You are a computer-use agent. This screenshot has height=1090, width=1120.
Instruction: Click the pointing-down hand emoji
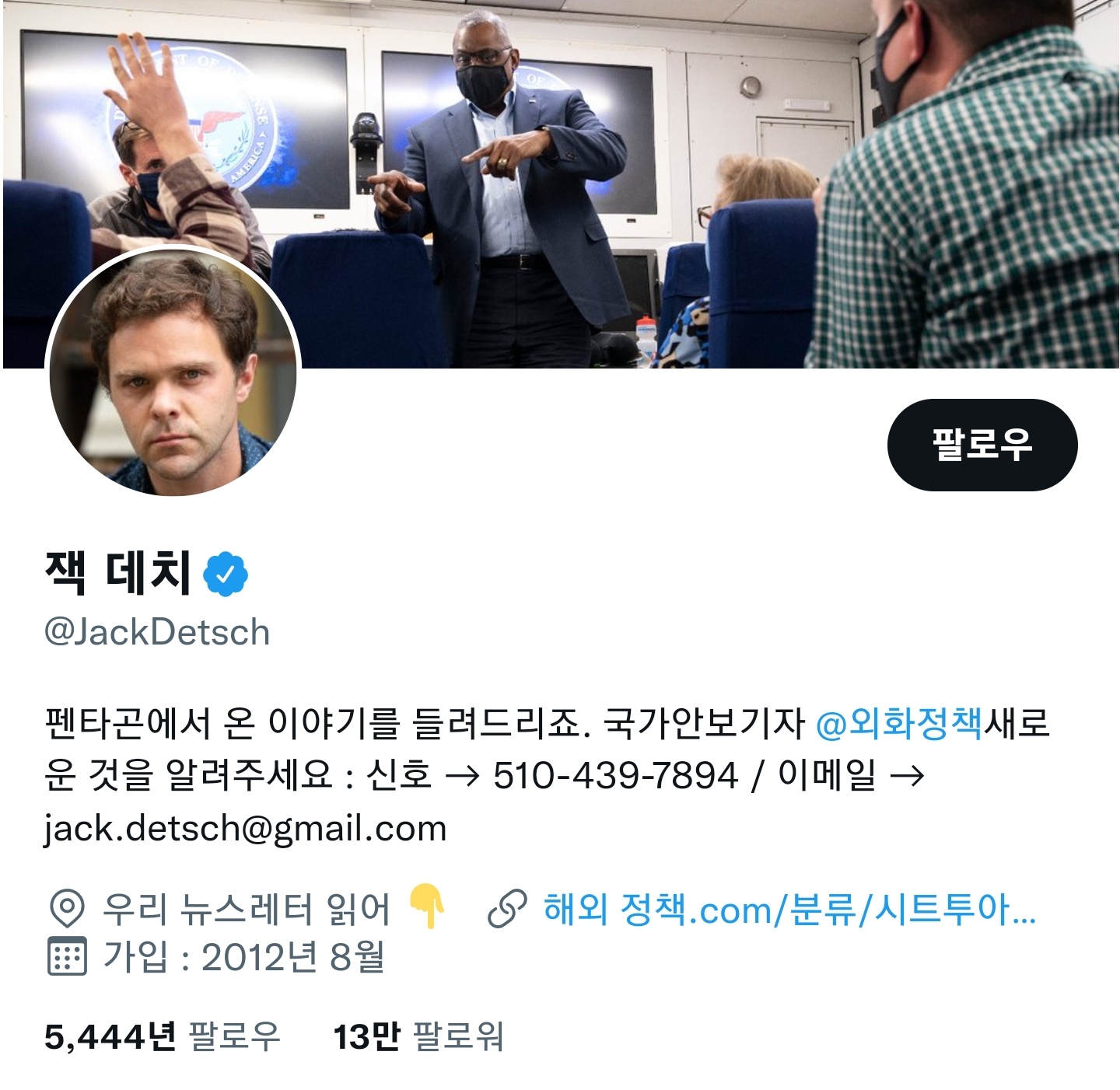pyautogui.click(x=426, y=906)
